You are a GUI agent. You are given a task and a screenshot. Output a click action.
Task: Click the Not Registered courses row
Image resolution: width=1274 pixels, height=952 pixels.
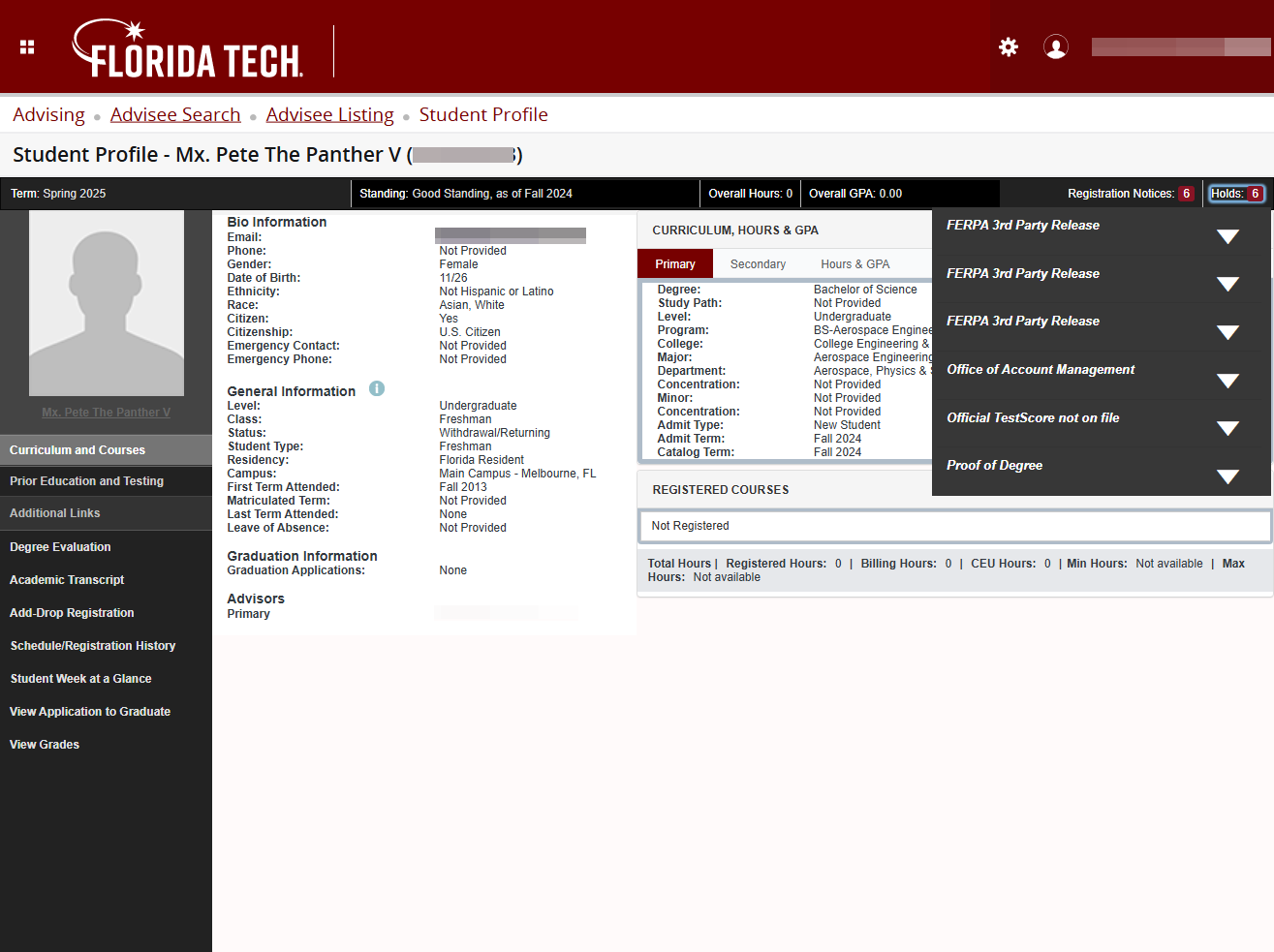(x=954, y=526)
